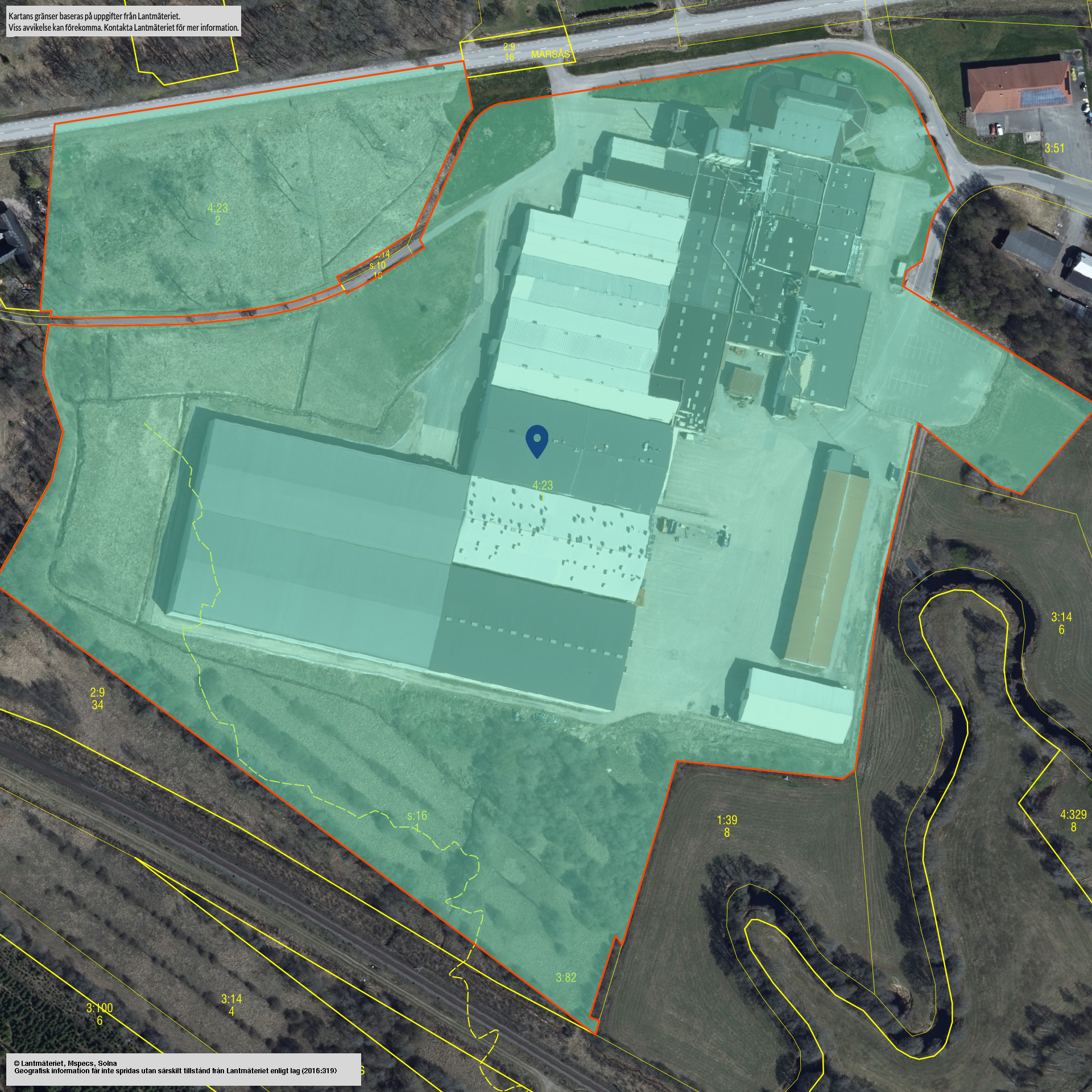
Task: Click the MARSÅS road label
Action: point(550,55)
